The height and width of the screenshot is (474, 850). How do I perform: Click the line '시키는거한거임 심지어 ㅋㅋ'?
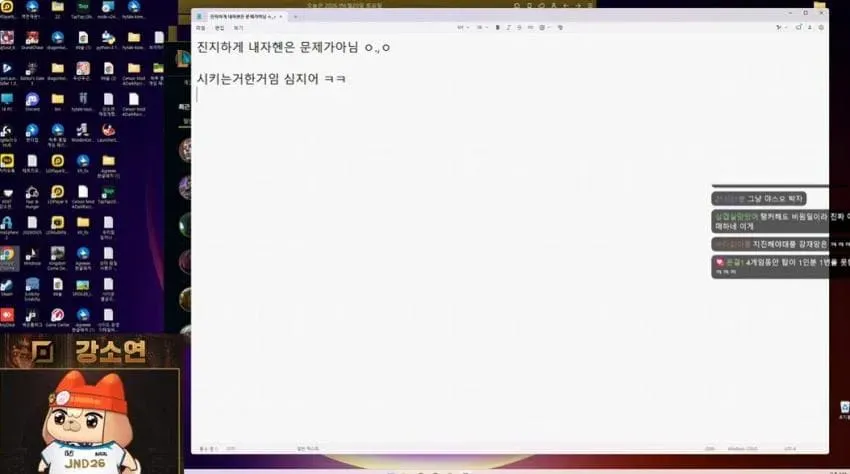pos(271,79)
